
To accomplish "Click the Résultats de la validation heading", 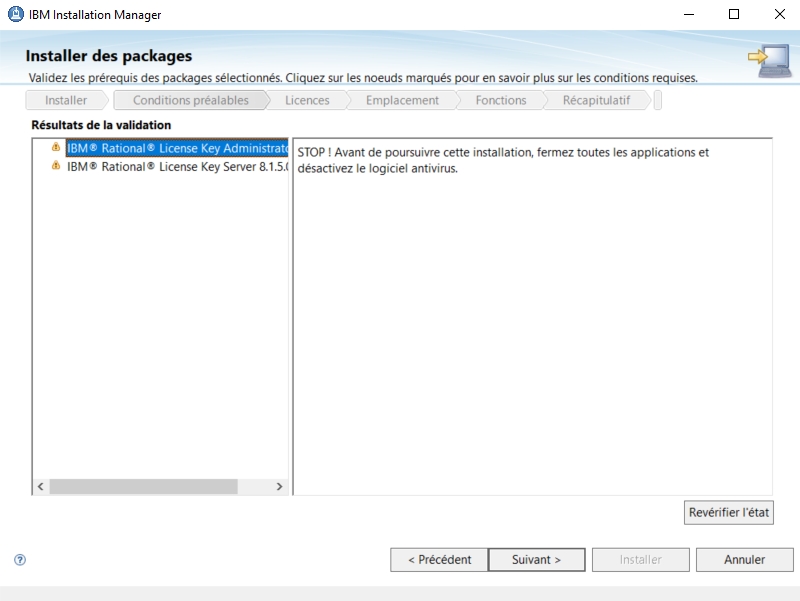I will point(101,125).
